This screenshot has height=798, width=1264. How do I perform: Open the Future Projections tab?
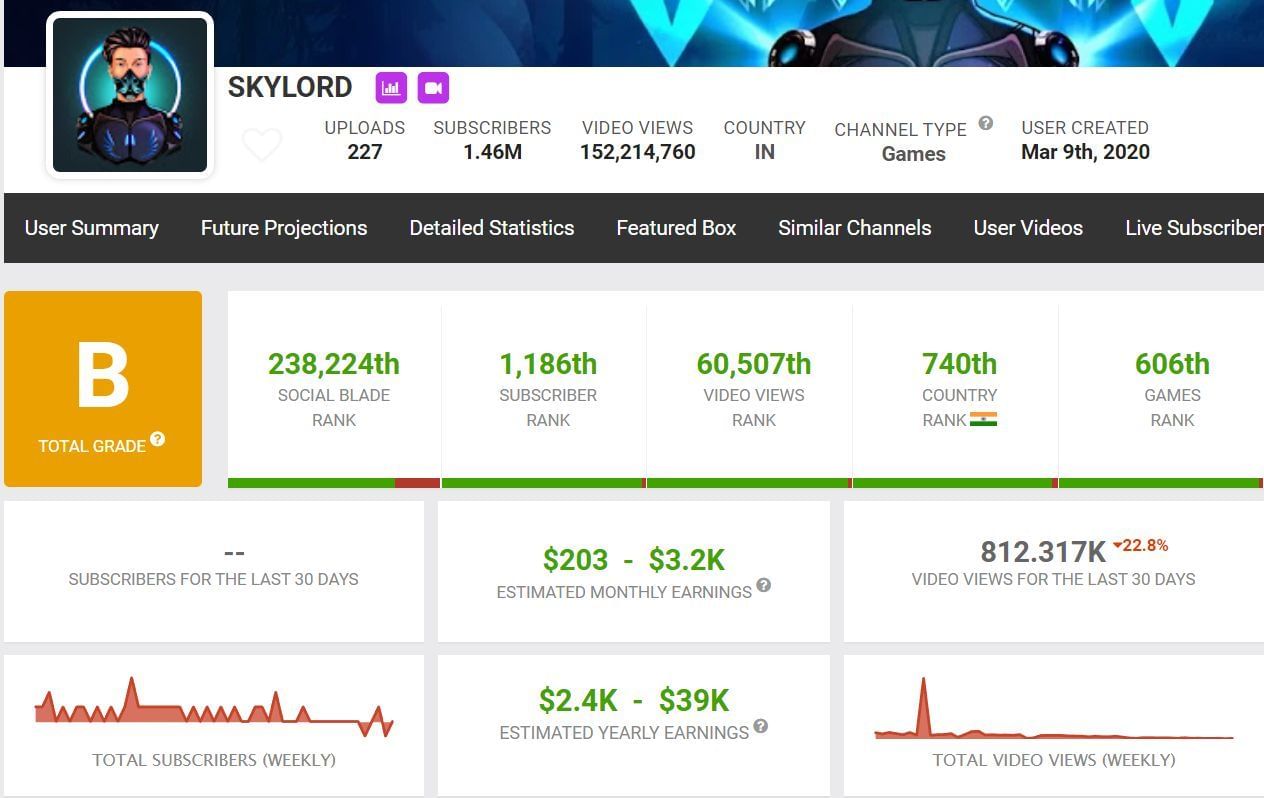[x=284, y=228]
